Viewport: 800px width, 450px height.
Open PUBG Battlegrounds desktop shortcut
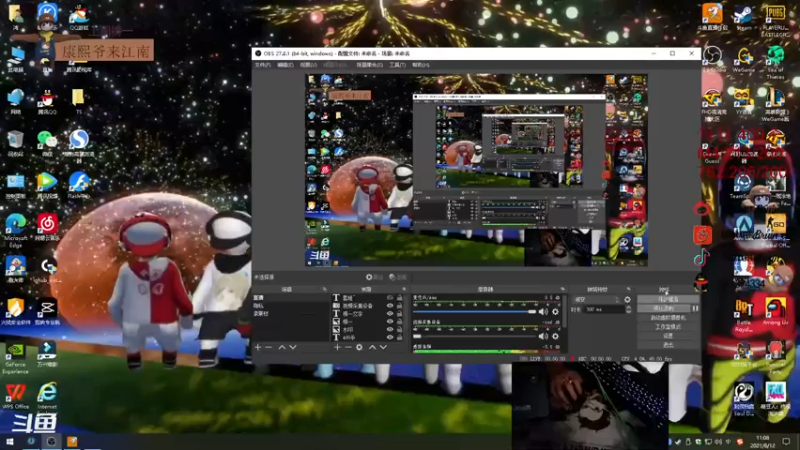pyautogui.click(x=775, y=20)
